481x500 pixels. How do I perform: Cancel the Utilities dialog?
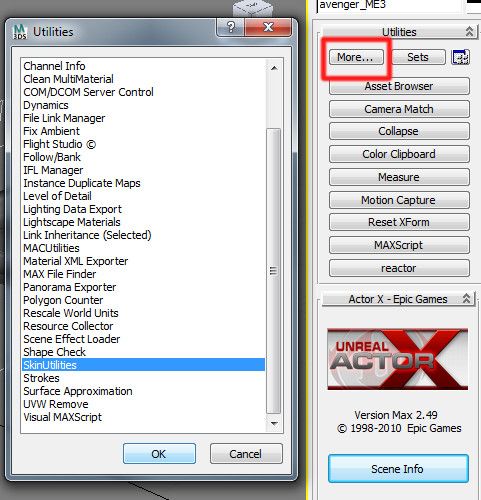(246, 454)
